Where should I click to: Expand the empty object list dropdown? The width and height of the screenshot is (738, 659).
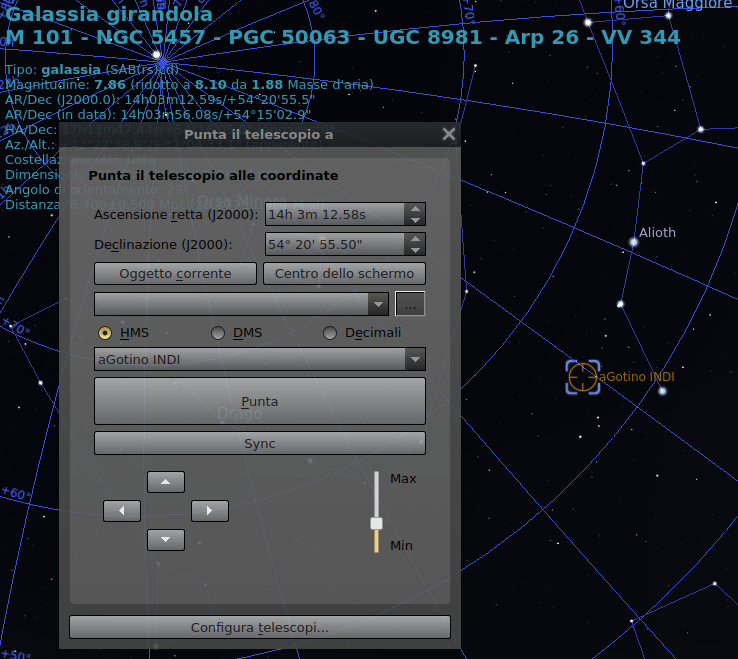377,304
